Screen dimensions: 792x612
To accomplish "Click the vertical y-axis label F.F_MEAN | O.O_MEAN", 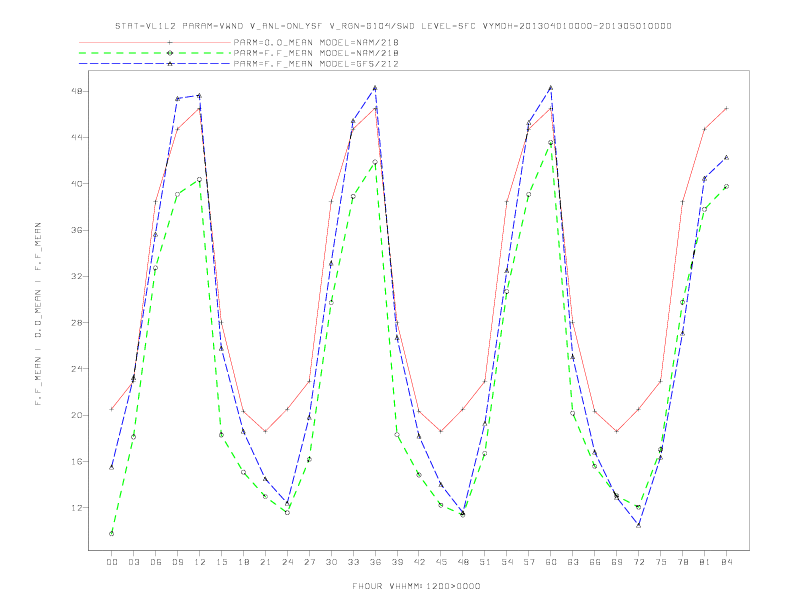I will coord(38,314).
